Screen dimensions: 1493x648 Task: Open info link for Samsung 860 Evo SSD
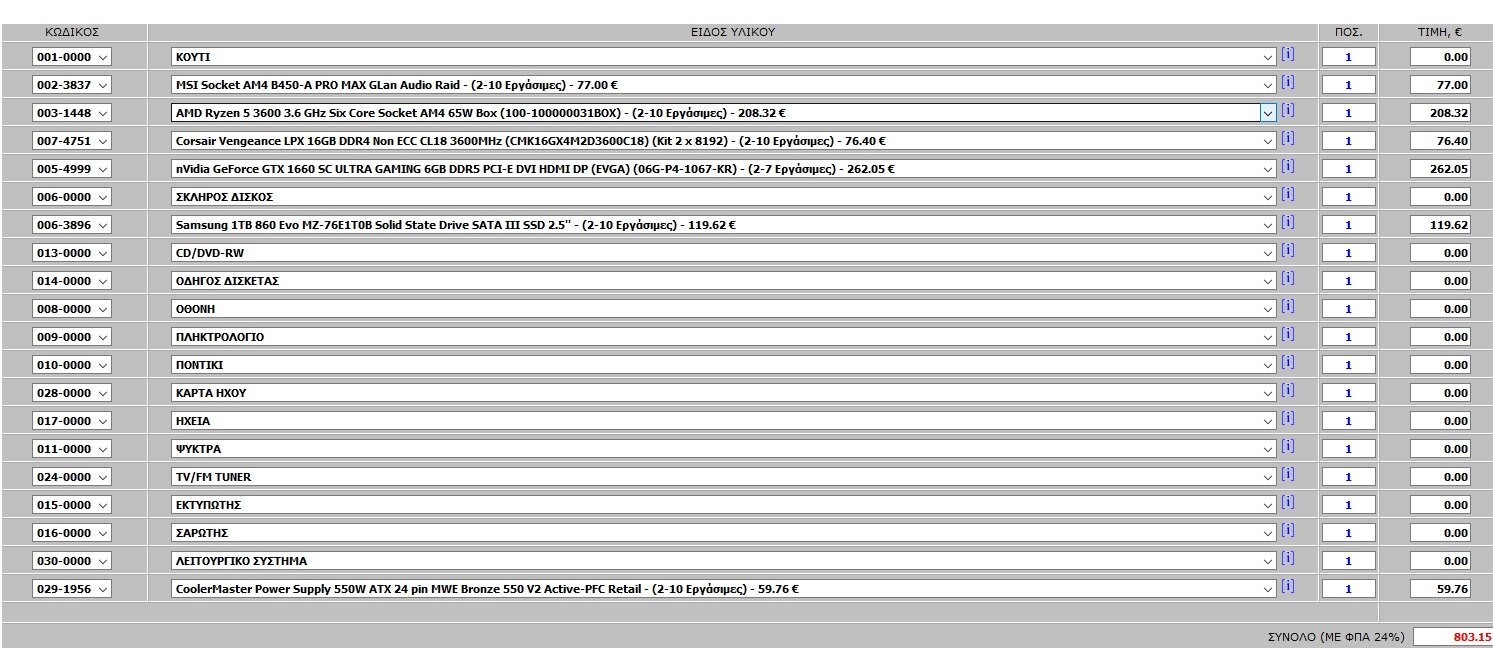pyautogui.click(x=1288, y=223)
